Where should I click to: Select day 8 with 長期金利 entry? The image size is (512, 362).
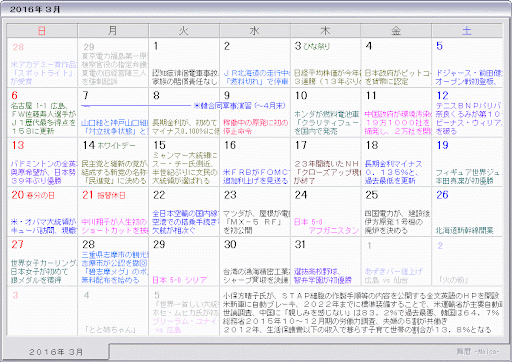184,112
